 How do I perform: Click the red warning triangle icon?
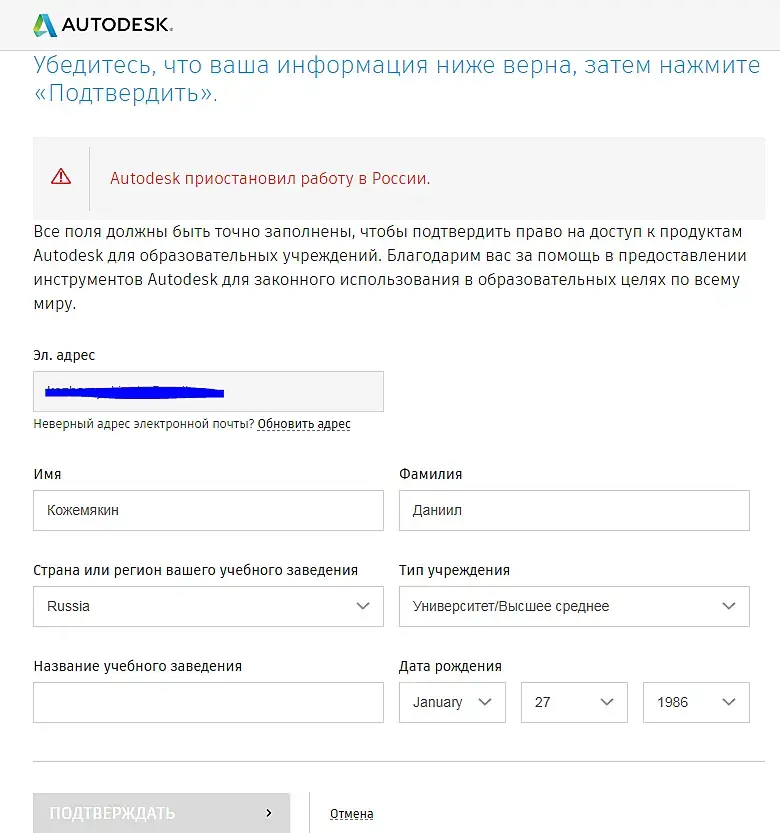61,177
